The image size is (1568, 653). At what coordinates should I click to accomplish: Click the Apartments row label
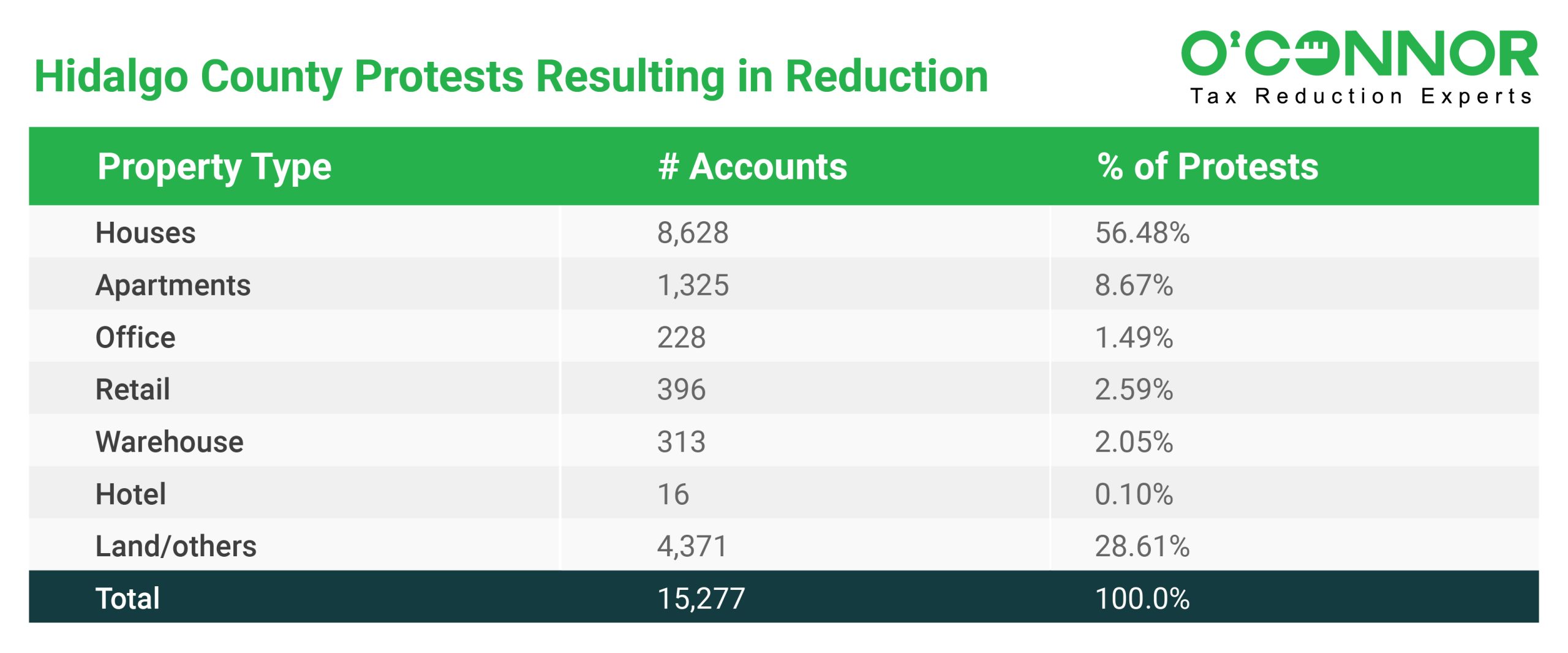(x=173, y=285)
